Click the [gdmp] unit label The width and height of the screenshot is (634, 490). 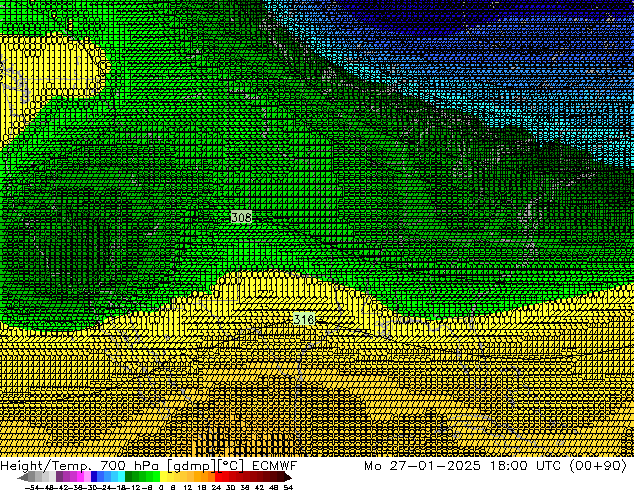point(192,466)
